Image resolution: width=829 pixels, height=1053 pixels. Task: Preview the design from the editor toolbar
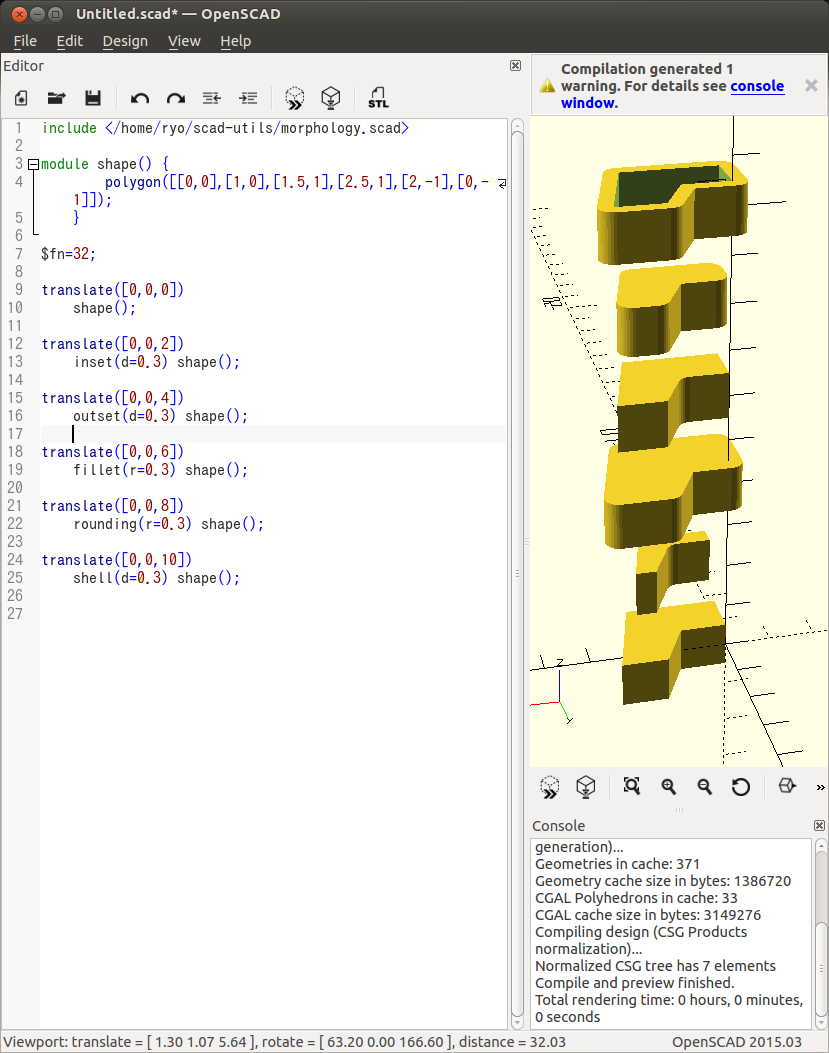pos(294,97)
